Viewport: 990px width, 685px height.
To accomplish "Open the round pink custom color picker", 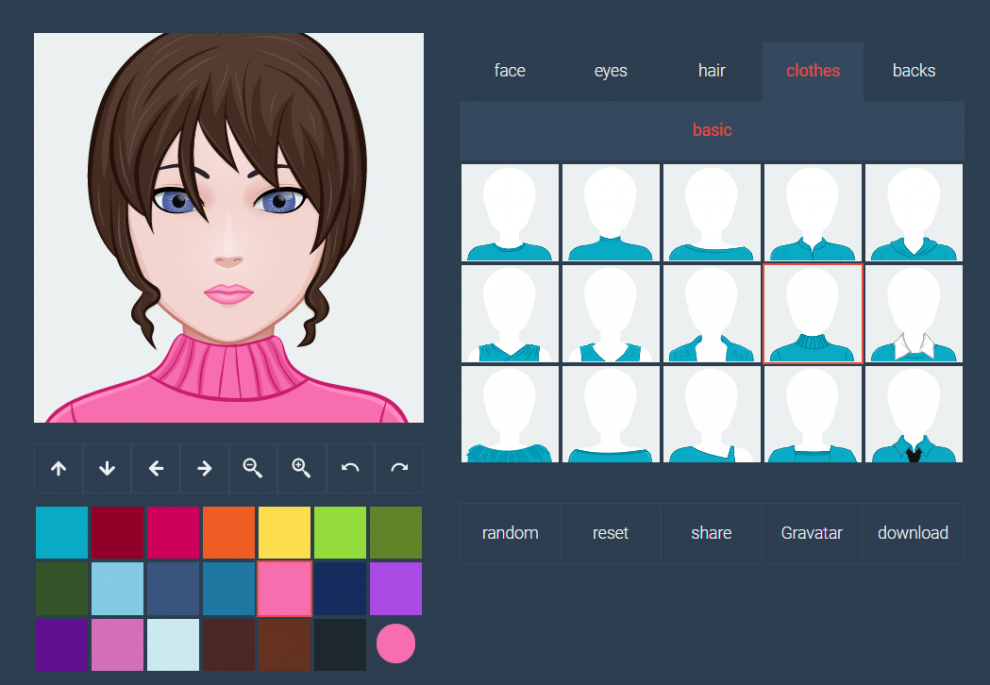I will coord(396,644).
